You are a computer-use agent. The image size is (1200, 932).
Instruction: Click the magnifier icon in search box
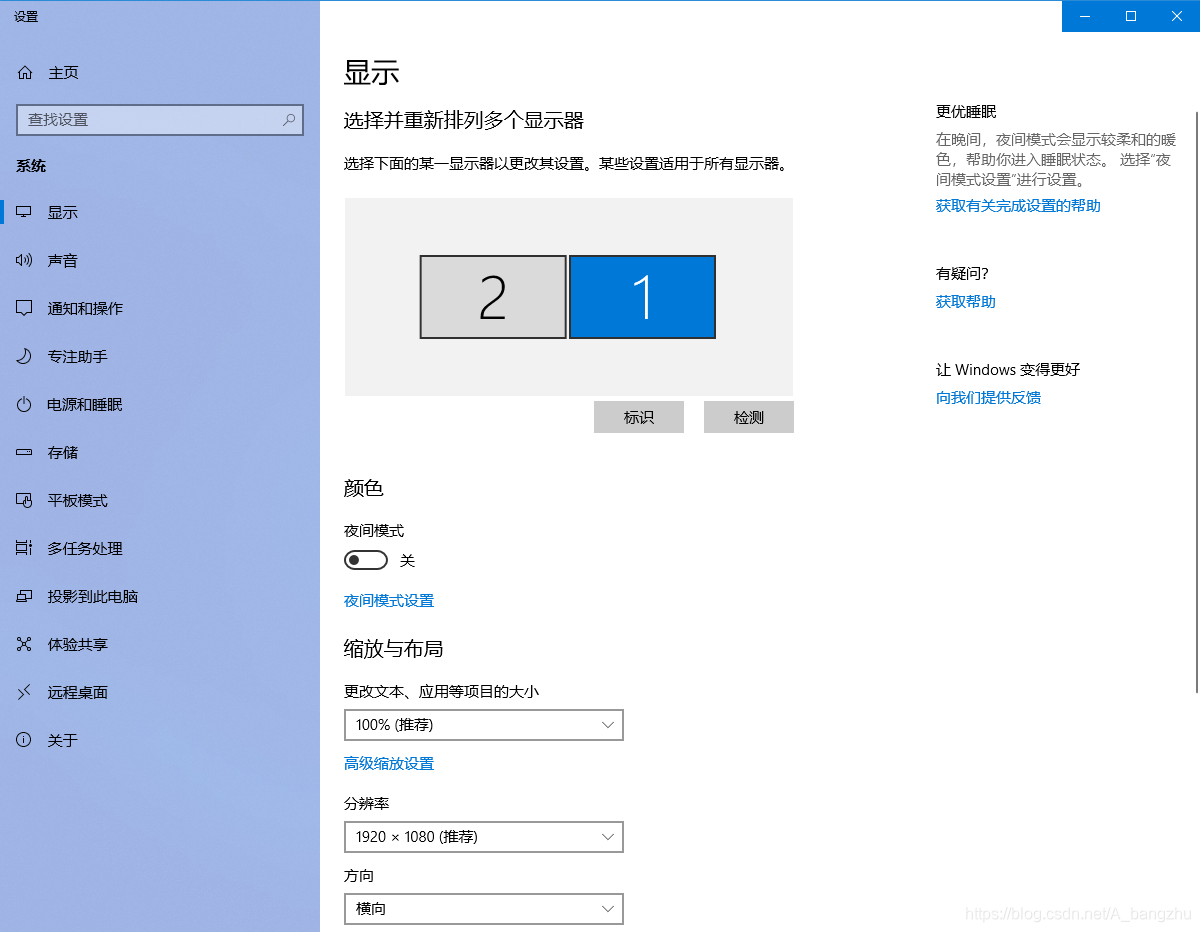click(289, 119)
